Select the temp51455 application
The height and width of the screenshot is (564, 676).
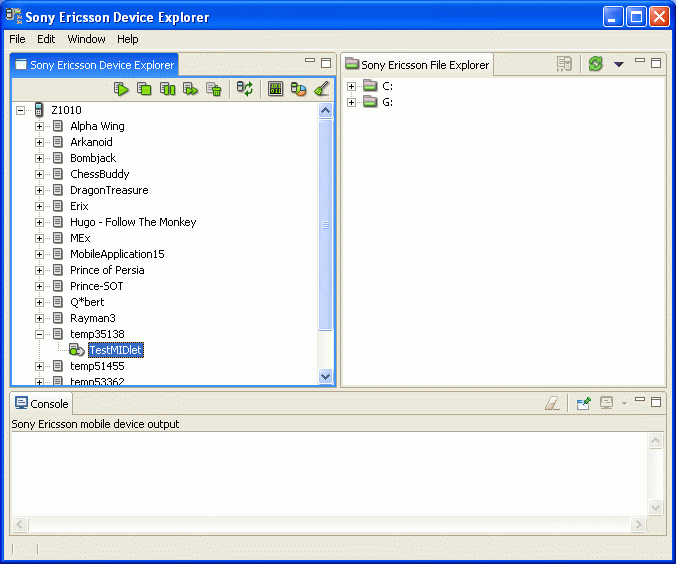97,366
